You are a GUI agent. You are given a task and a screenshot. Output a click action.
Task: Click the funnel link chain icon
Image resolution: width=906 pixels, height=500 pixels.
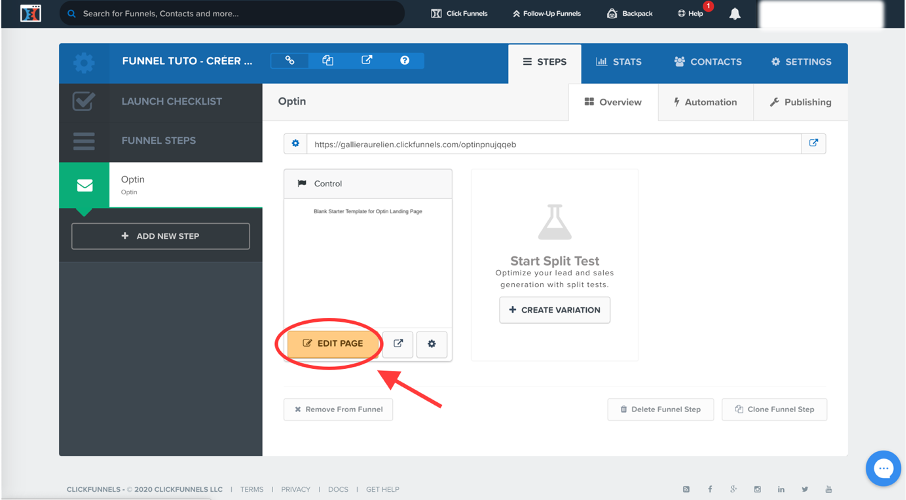[289, 61]
